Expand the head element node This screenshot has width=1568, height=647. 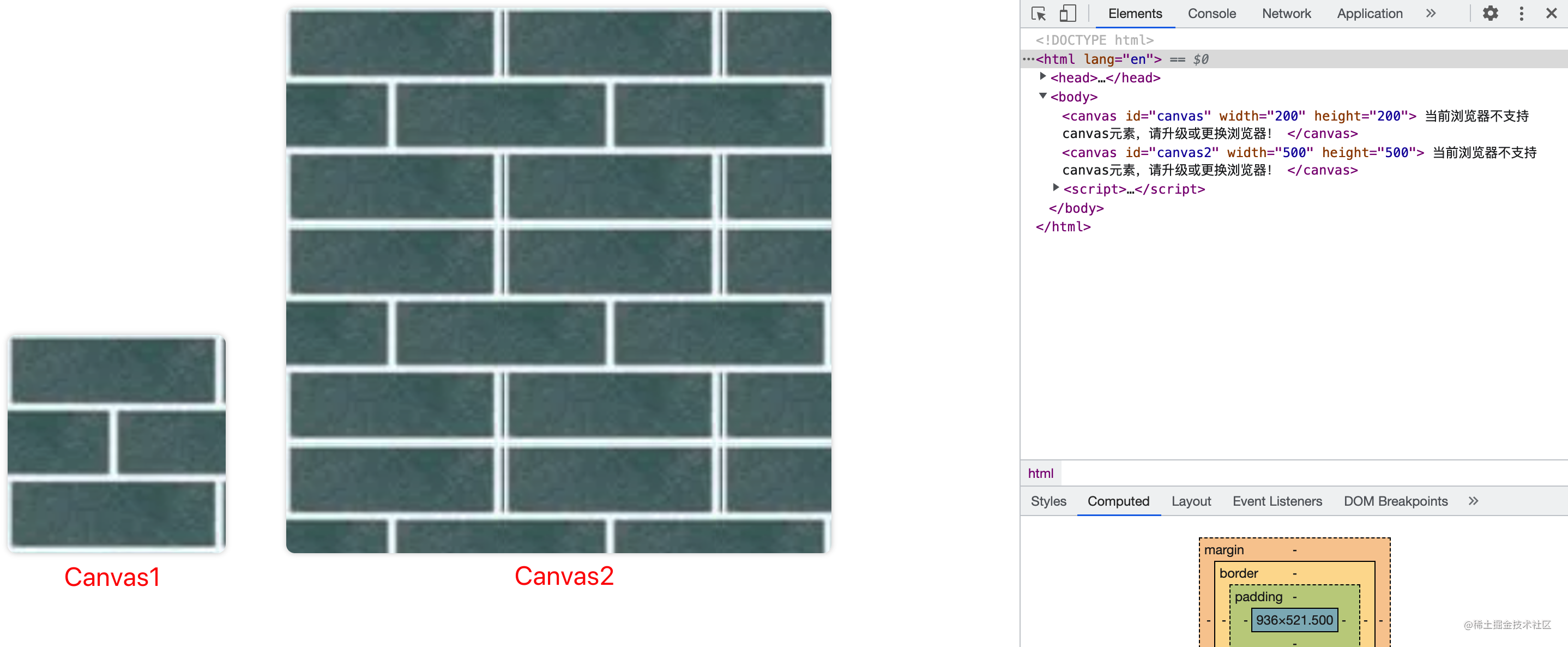(1042, 77)
